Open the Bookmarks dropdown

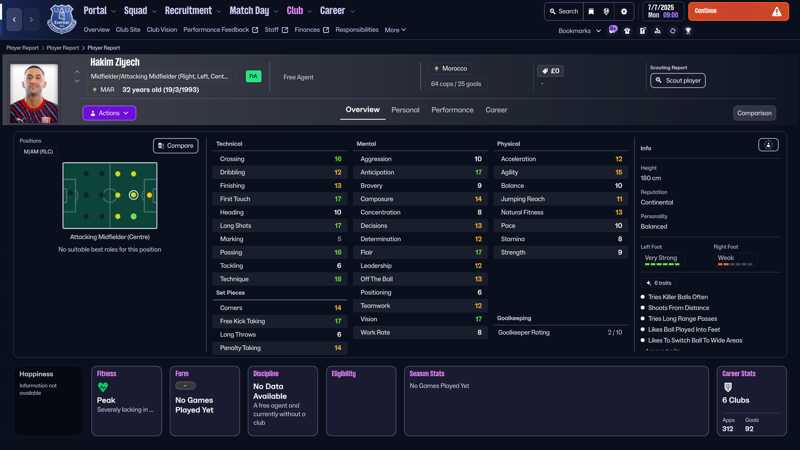click(578, 31)
